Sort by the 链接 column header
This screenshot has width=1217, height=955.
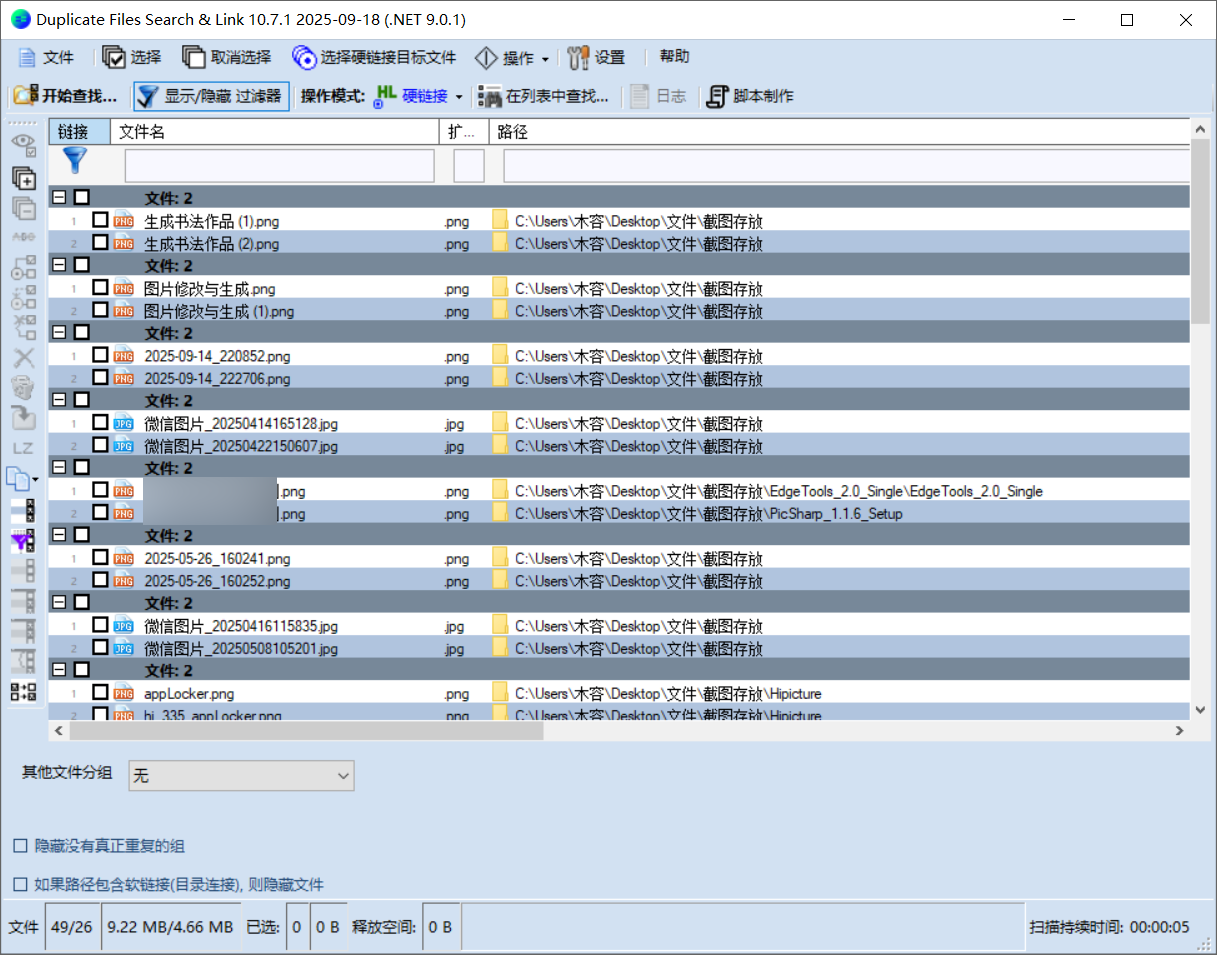click(79, 131)
